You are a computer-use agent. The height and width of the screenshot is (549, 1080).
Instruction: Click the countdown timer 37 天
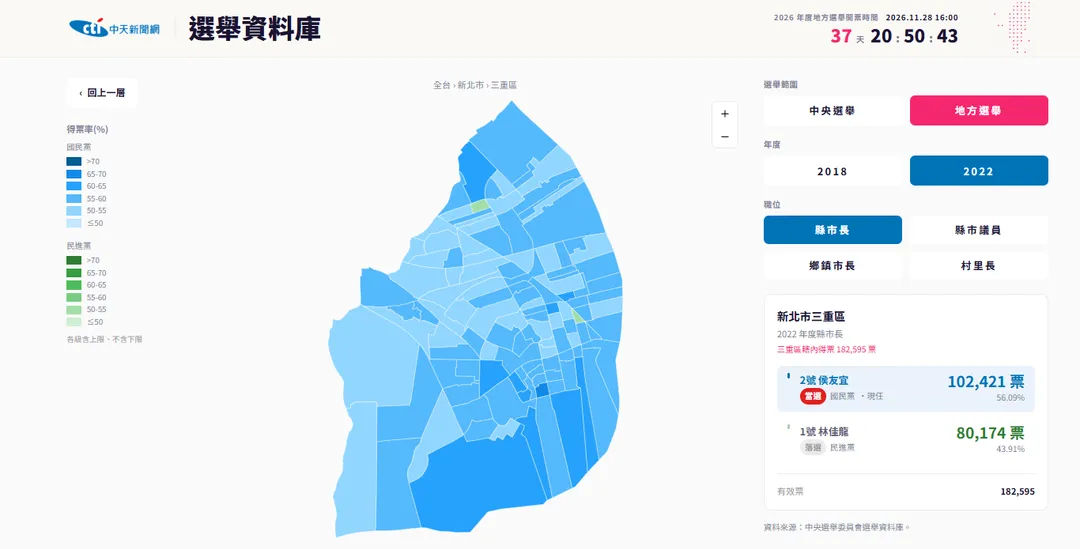847,37
